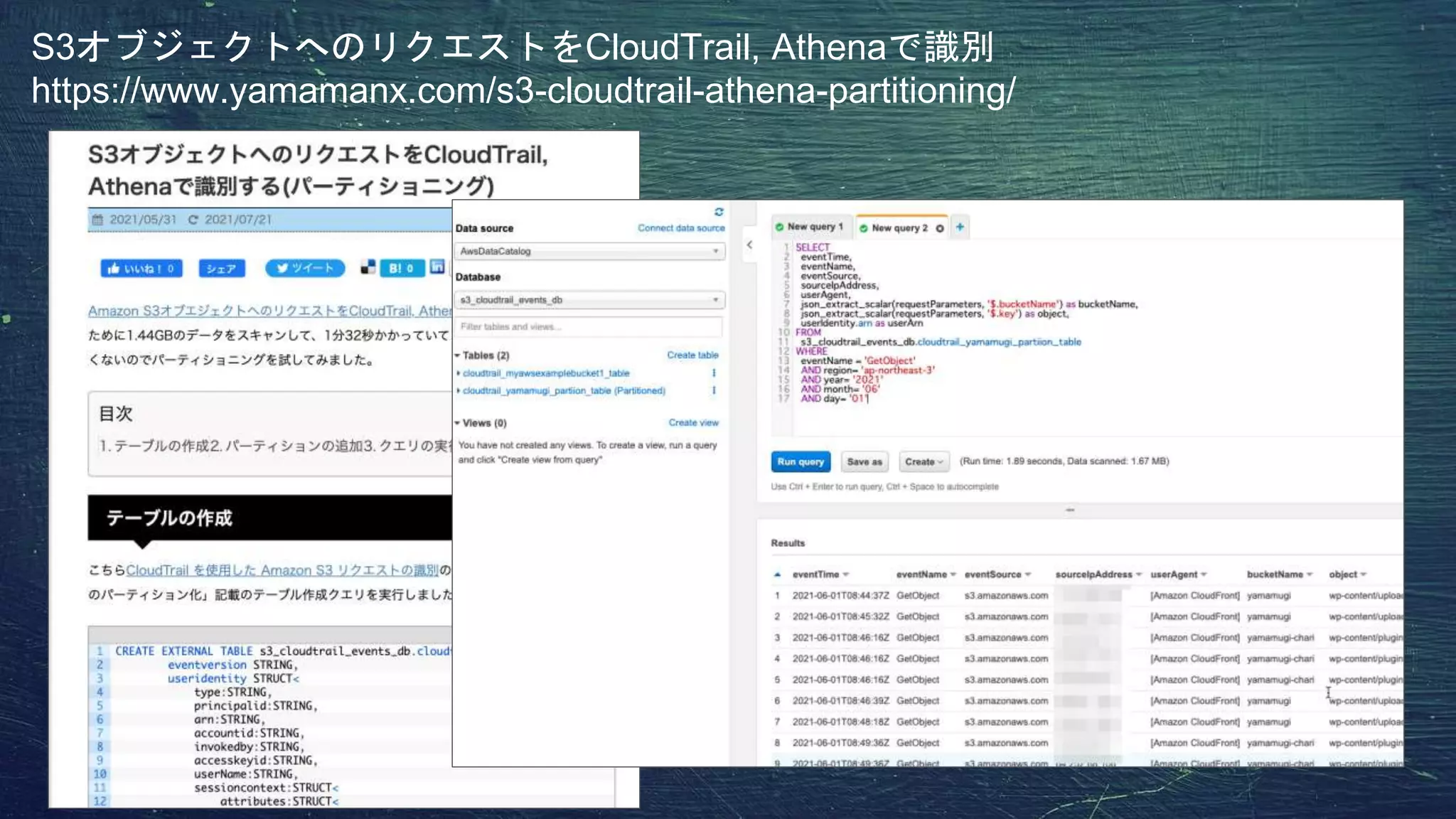Open the CloudTrail を使用した Amazon S3 link
This screenshot has height=819, width=1456.
point(282,570)
